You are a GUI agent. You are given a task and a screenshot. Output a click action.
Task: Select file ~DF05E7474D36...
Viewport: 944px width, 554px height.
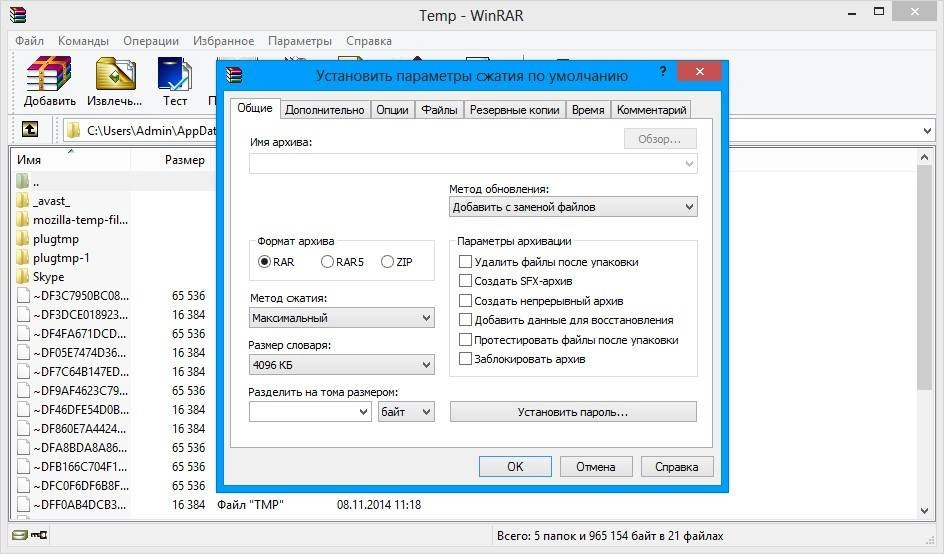tap(73, 353)
